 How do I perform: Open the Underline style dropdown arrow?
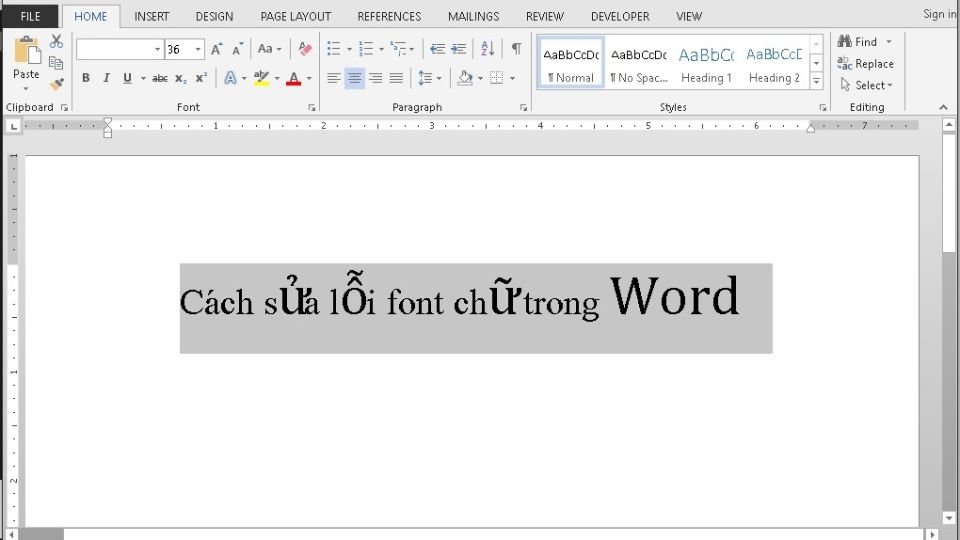pos(143,78)
